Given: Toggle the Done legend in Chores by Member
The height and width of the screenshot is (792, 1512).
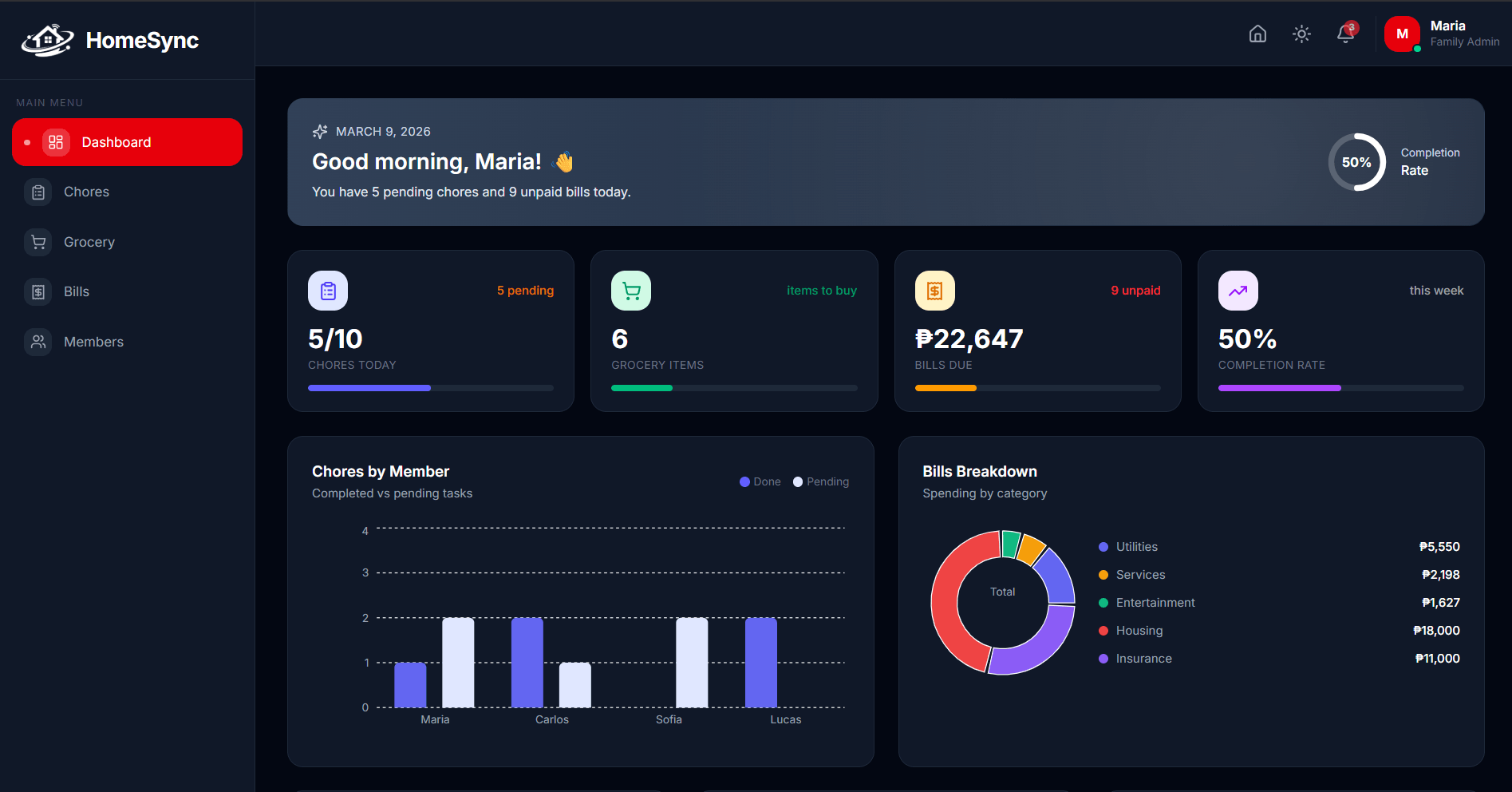Looking at the screenshot, I should (x=759, y=481).
